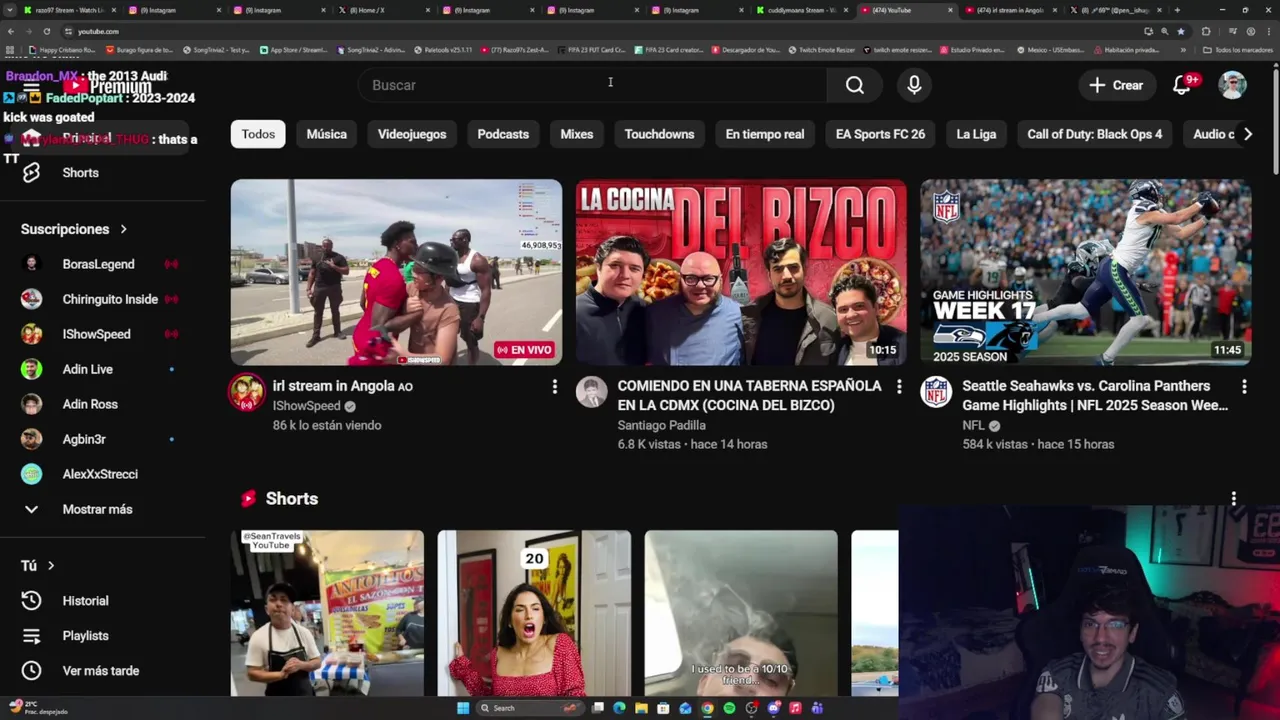Viewport: 1280px width, 720px height.
Task: Open File Explorer from the taskbar
Action: (x=641, y=708)
